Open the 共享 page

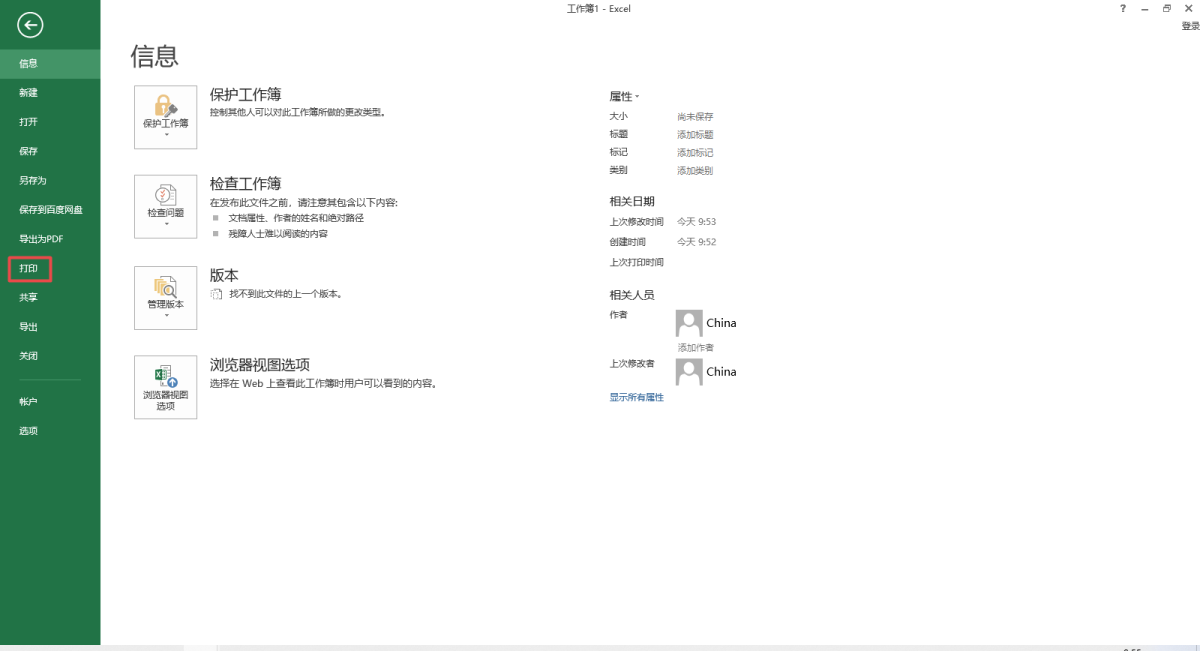(50, 298)
